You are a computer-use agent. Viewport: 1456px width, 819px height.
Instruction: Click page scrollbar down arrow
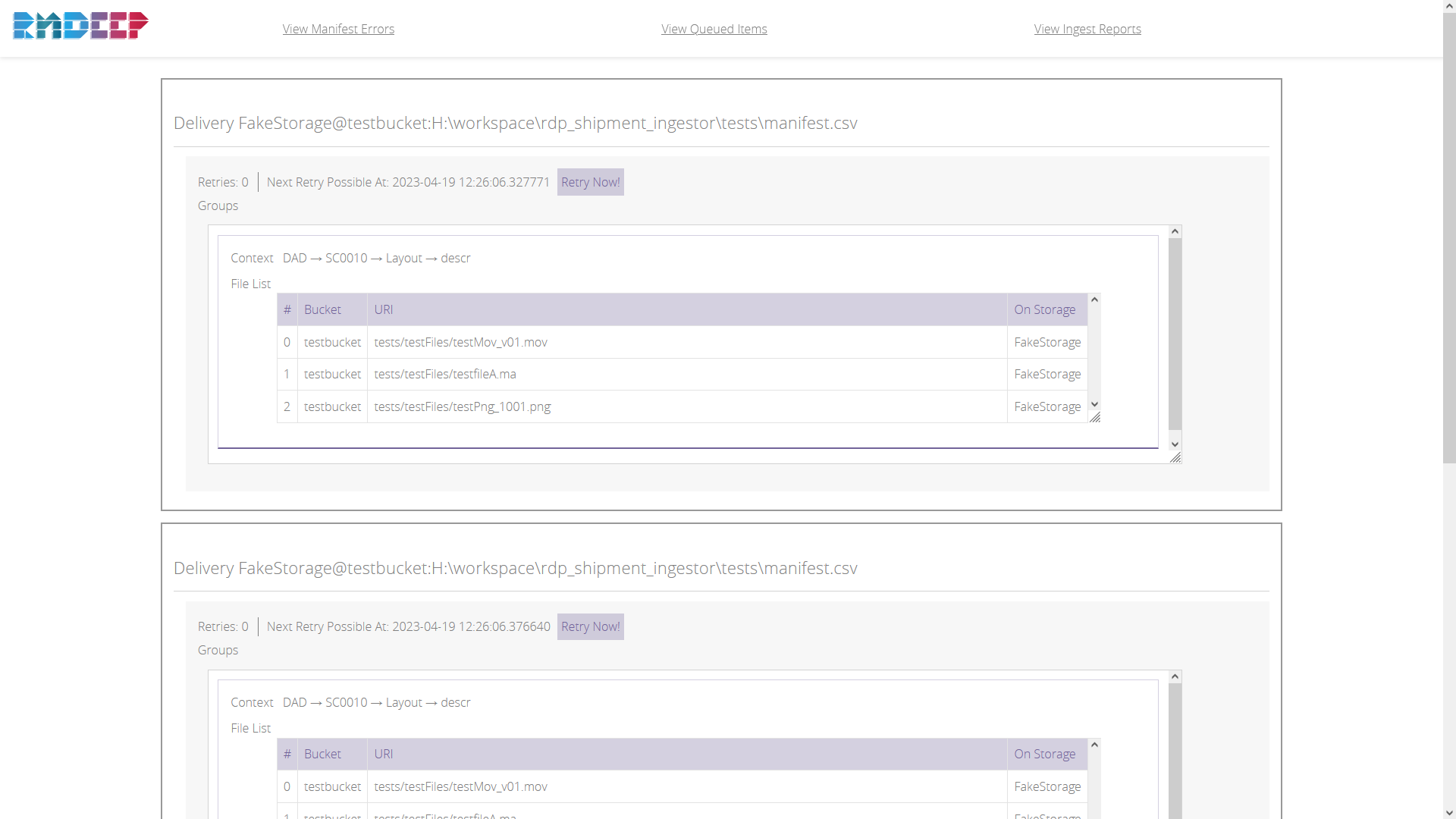pyautogui.click(x=1449, y=813)
